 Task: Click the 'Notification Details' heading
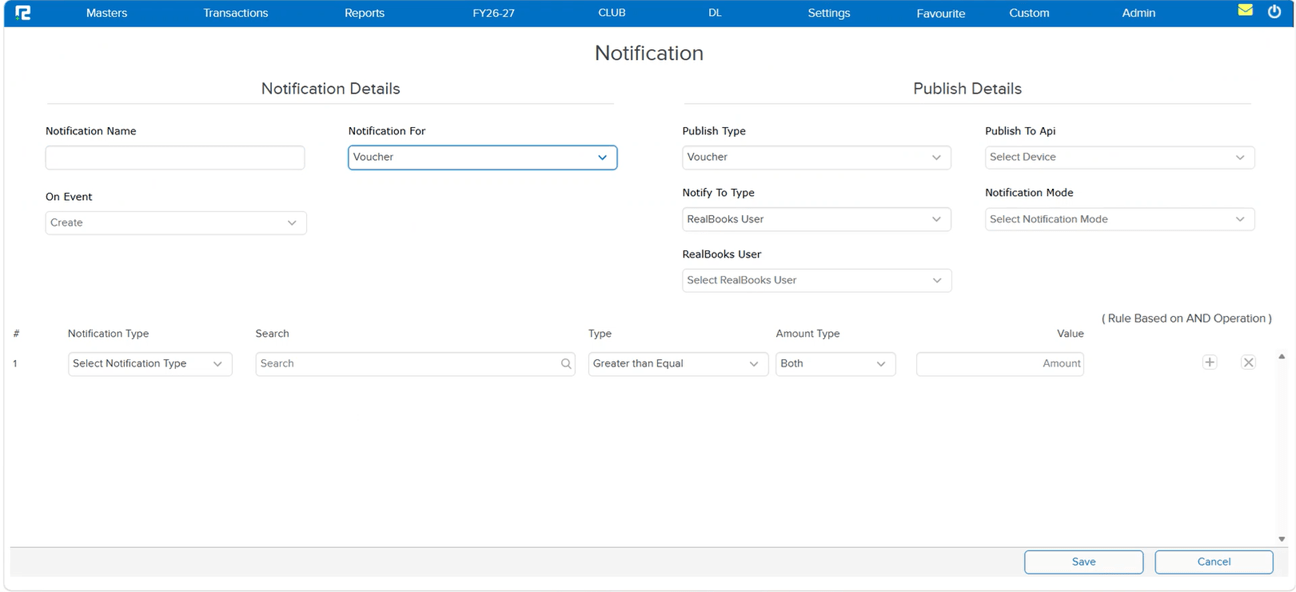[x=331, y=89]
